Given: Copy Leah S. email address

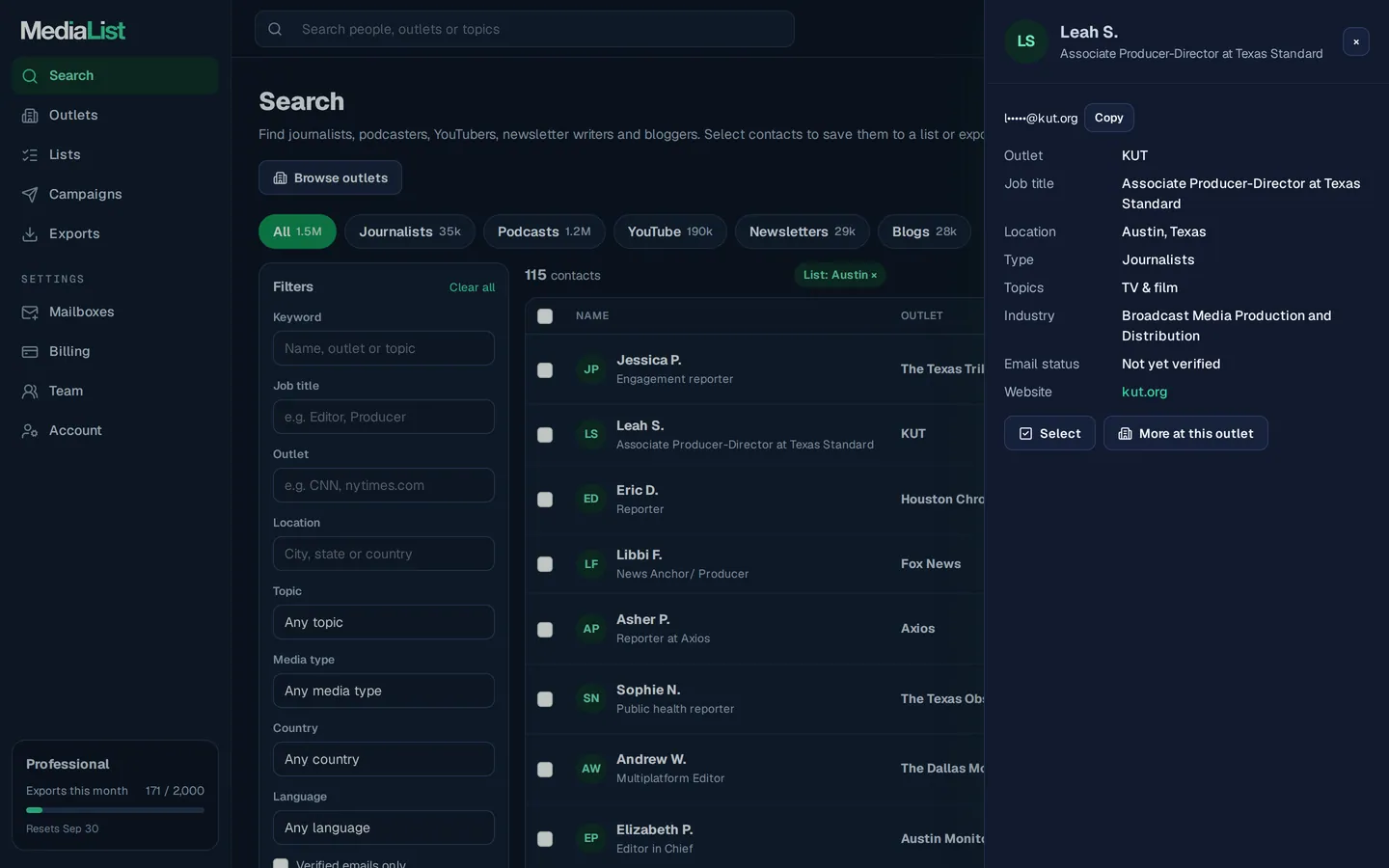Looking at the screenshot, I should pyautogui.click(x=1109, y=118).
